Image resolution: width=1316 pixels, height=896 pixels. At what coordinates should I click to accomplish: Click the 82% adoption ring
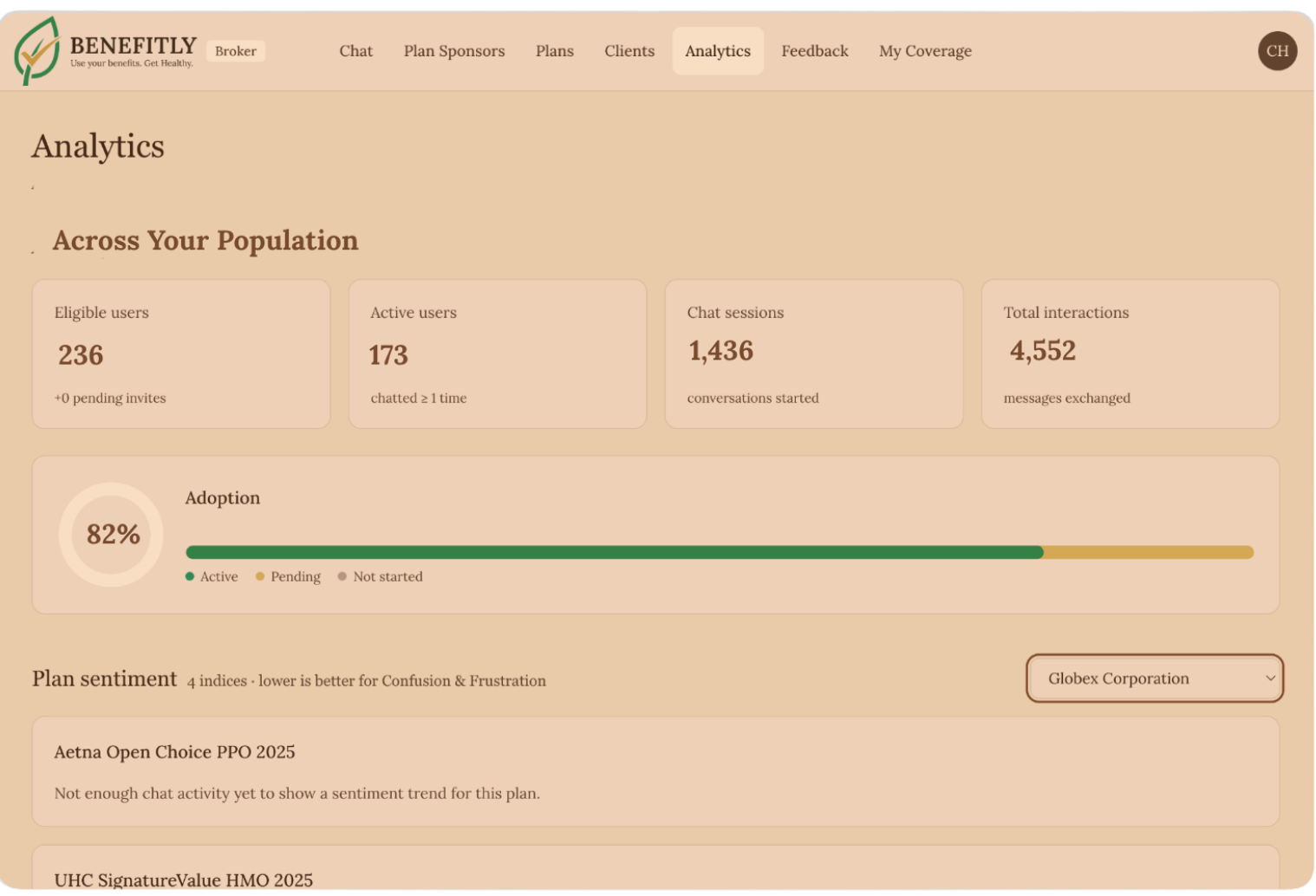112,535
